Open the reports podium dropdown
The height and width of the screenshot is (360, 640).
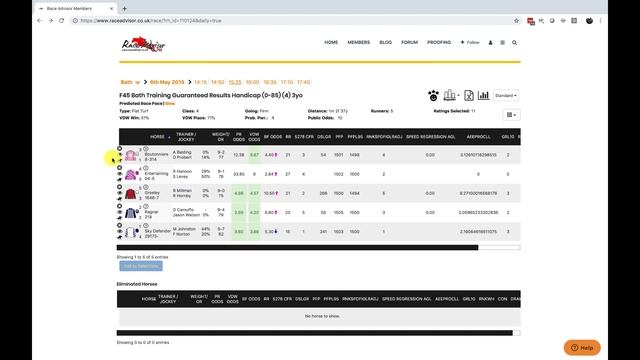[x=451, y=96]
